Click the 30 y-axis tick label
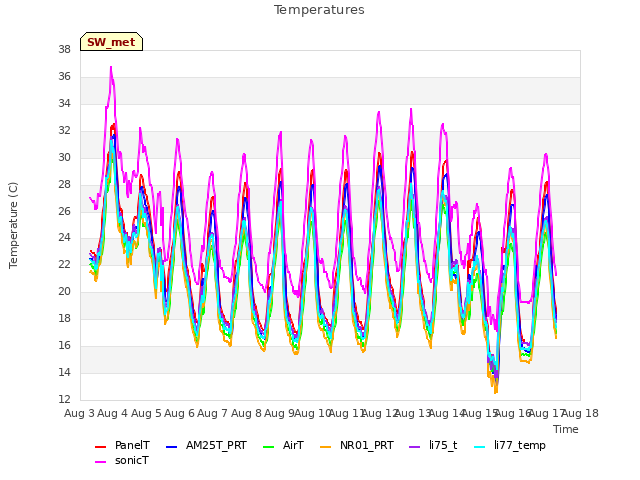 [x=64, y=158]
